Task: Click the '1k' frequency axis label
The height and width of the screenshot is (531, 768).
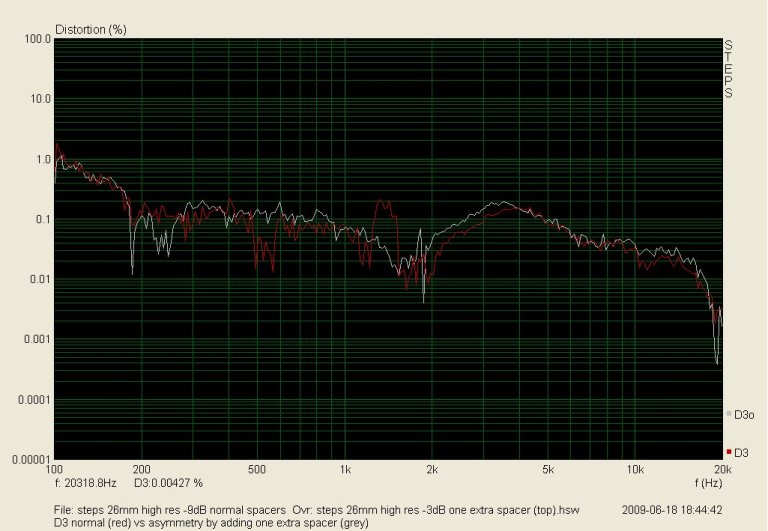Action: tap(345, 470)
